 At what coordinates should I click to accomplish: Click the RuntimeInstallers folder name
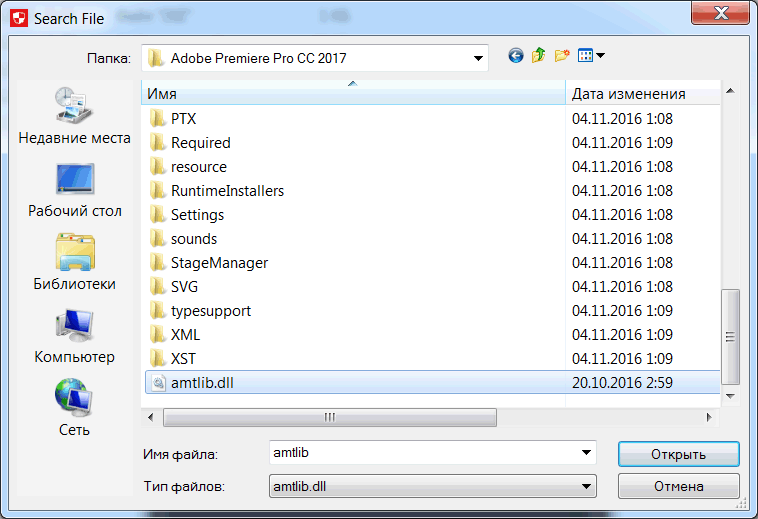coord(227,190)
